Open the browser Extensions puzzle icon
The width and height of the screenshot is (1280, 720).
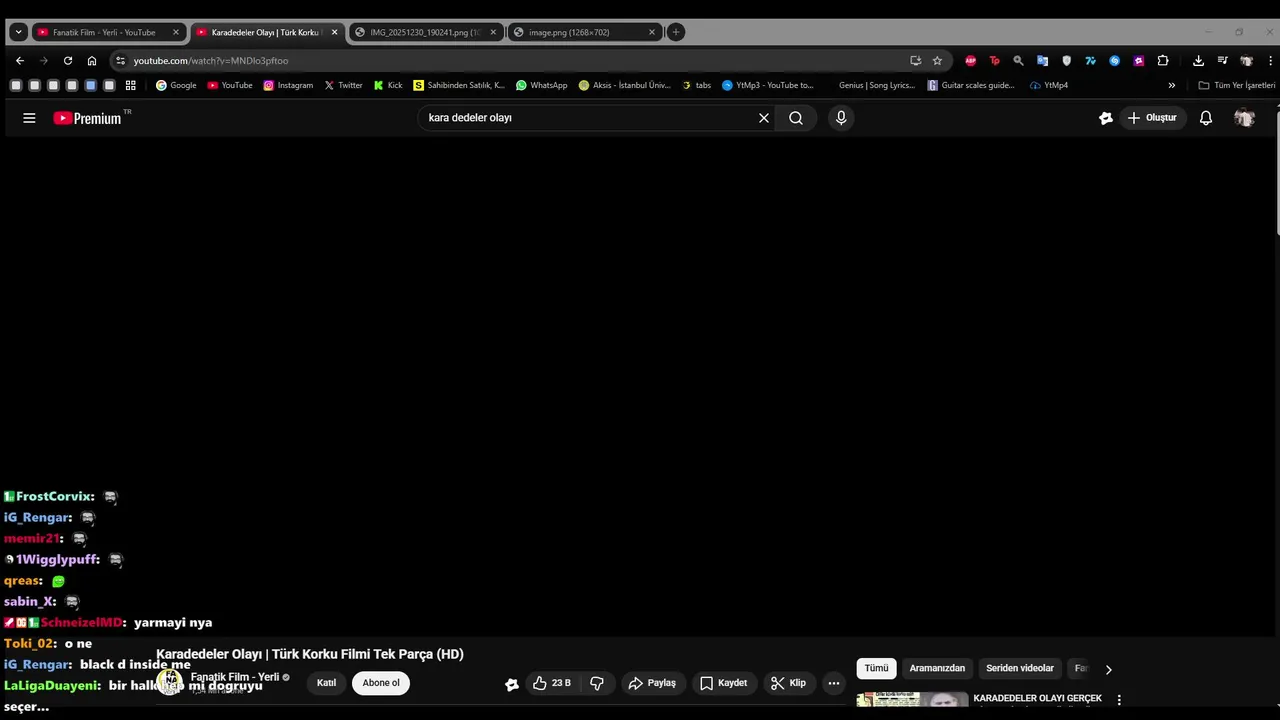1163,60
